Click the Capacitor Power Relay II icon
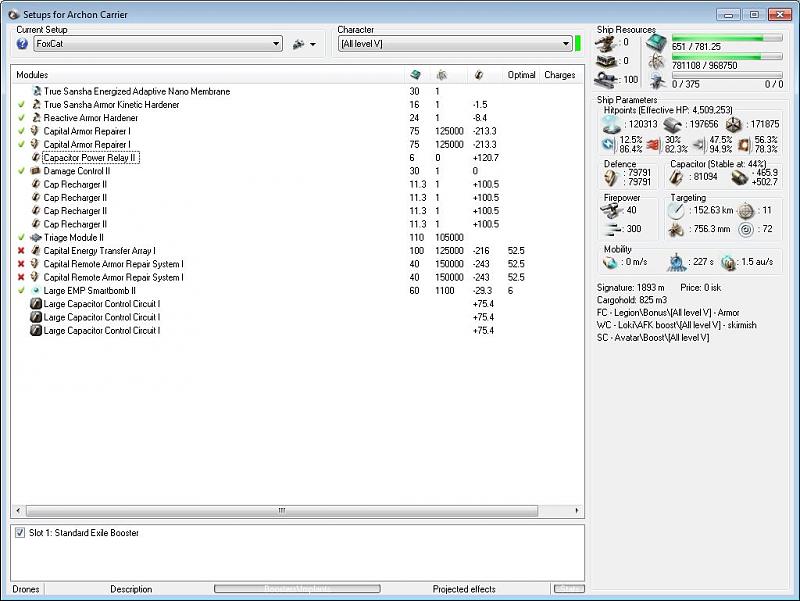Image resolution: width=800 pixels, height=601 pixels. click(x=36, y=158)
